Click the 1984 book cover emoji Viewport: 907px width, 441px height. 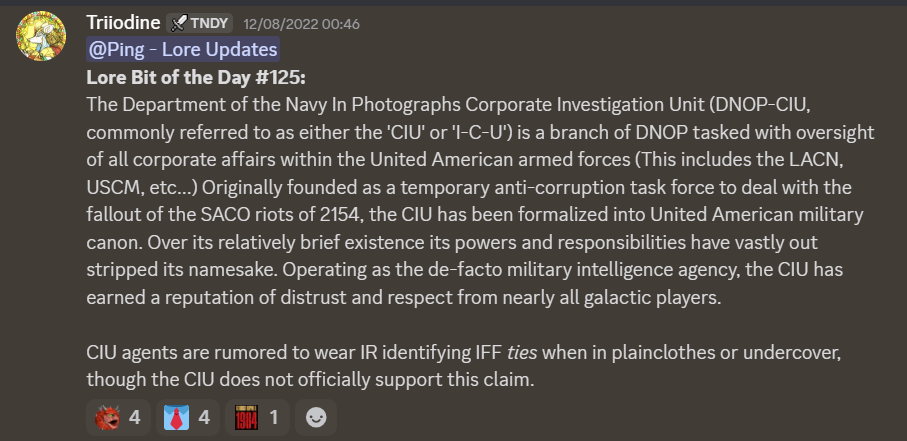pos(246,418)
